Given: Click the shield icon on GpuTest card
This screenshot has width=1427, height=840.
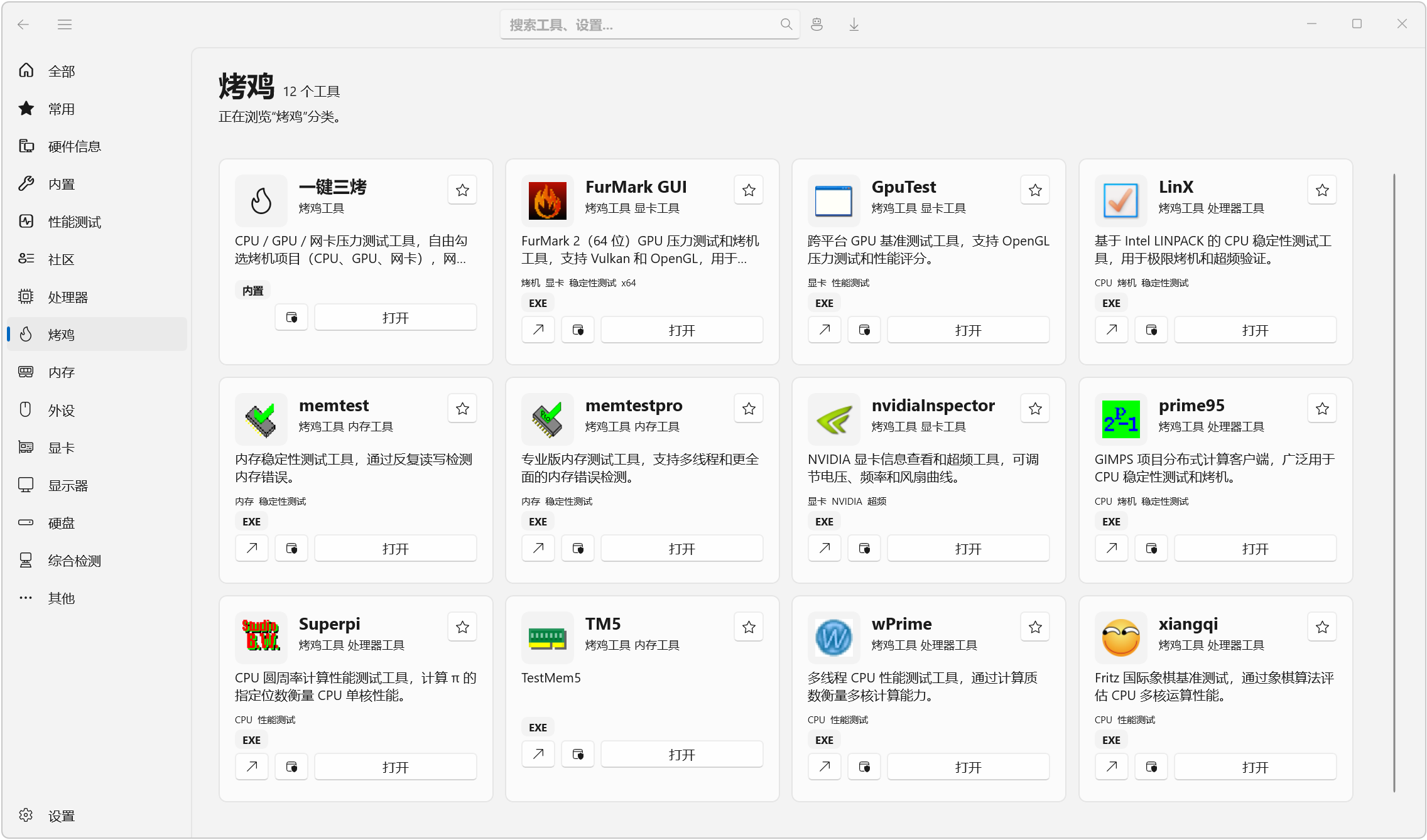Looking at the screenshot, I should [x=864, y=330].
